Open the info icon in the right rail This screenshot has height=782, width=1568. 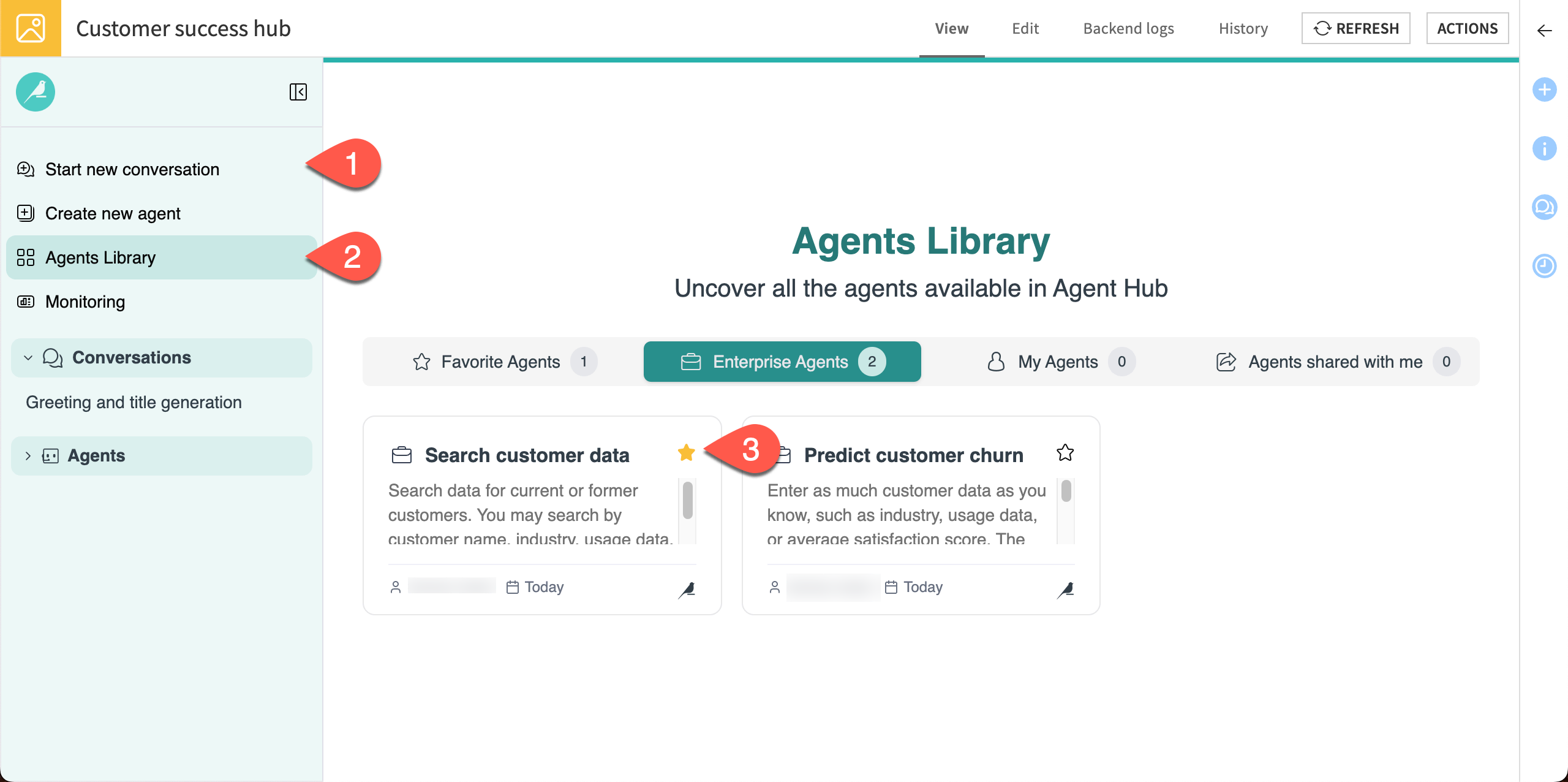tap(1544, 148)
